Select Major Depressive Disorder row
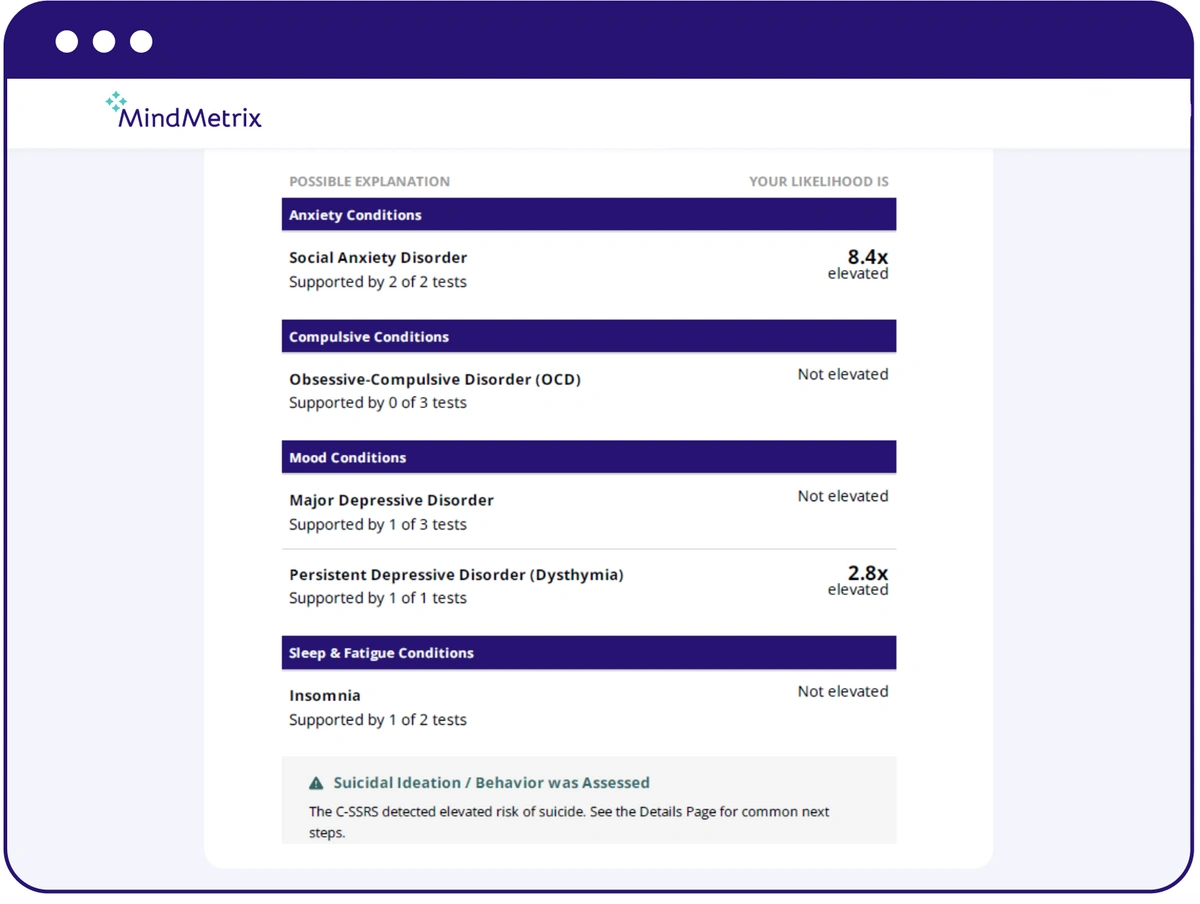1200x904 pixels. (391, 500)
